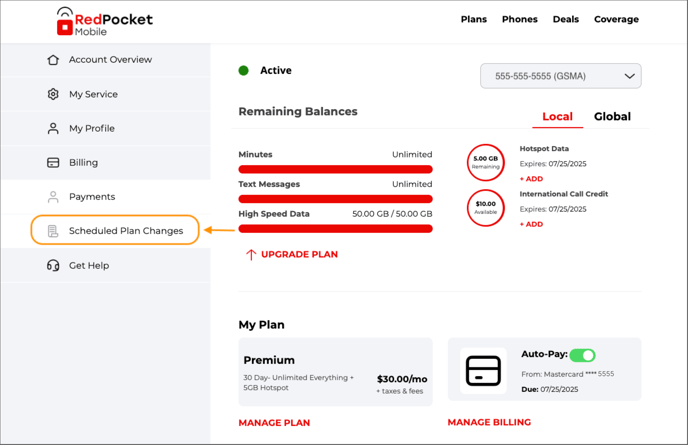Image resolution: width=688 pixels, height=445 pixels.
Task: Open Coverage in the top navigation
Action: (x=616, y=19)
